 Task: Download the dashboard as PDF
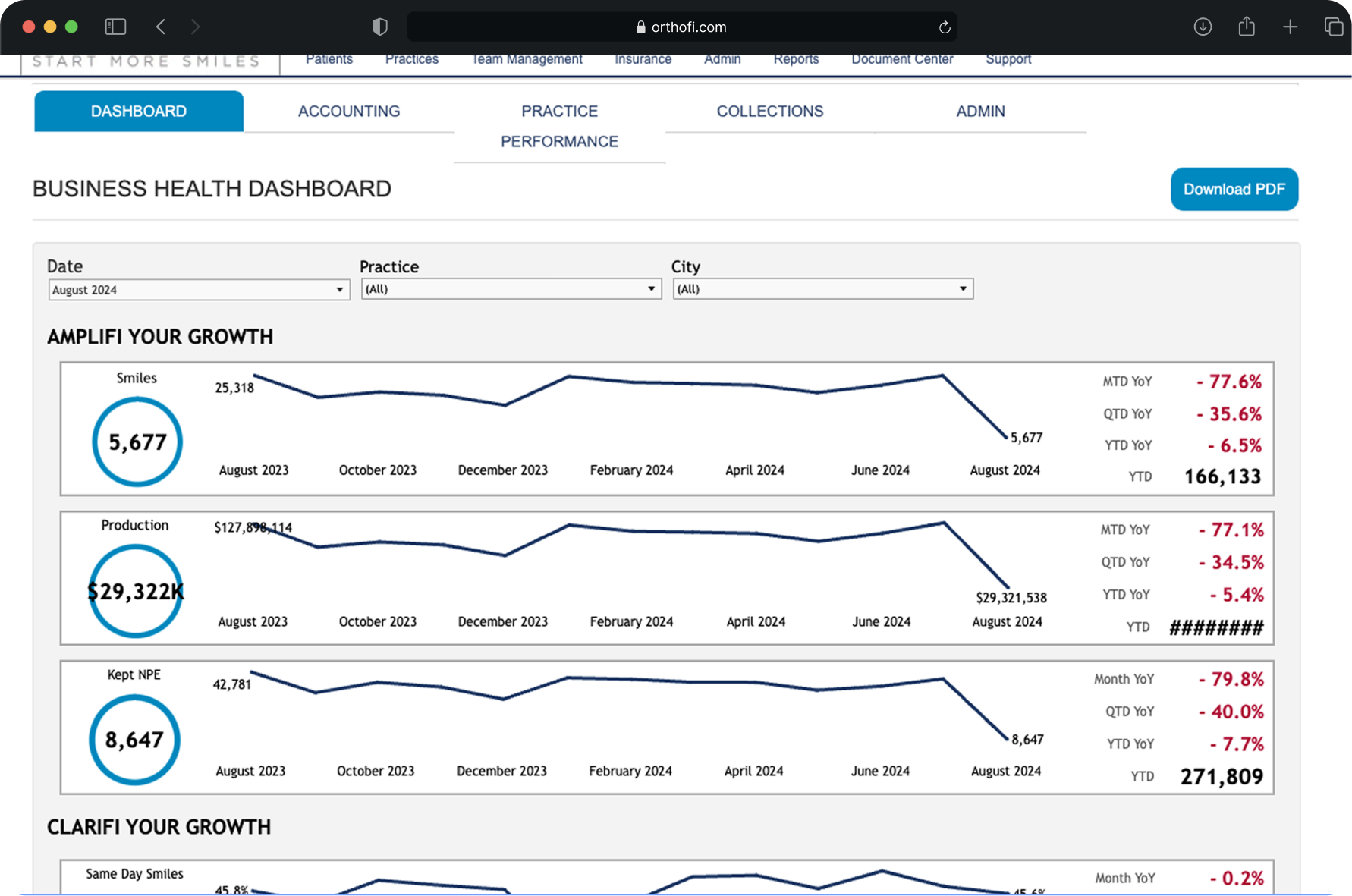[x=1234, y=189]
